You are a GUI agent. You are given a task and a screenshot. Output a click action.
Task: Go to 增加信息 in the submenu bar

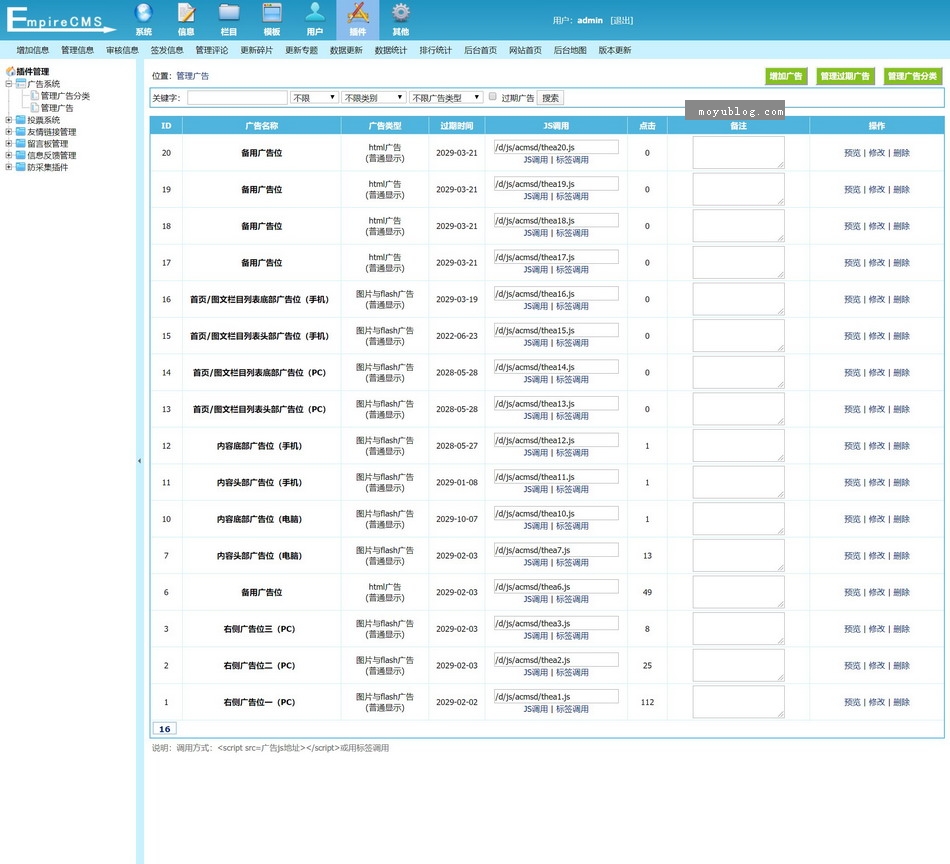[33, 50]
